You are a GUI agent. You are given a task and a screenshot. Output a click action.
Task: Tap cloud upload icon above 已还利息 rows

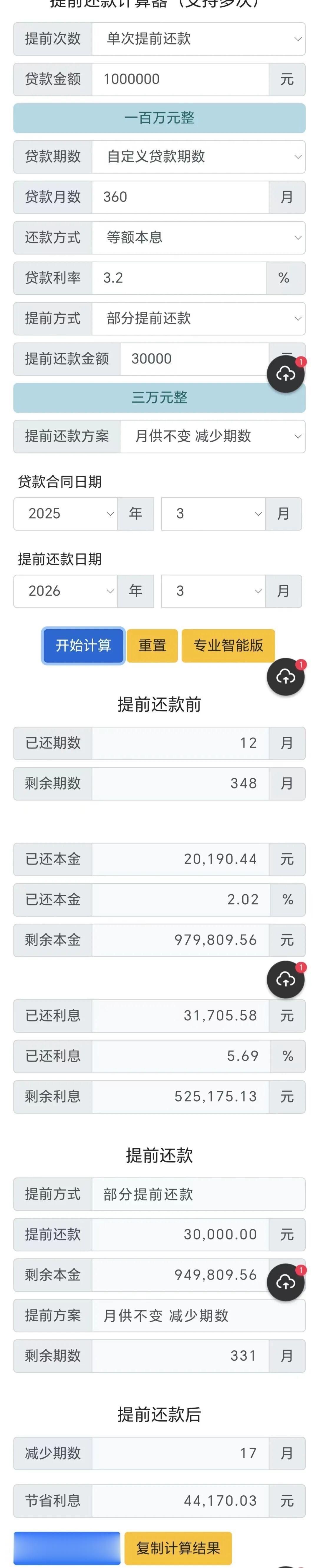coord(286,979)
